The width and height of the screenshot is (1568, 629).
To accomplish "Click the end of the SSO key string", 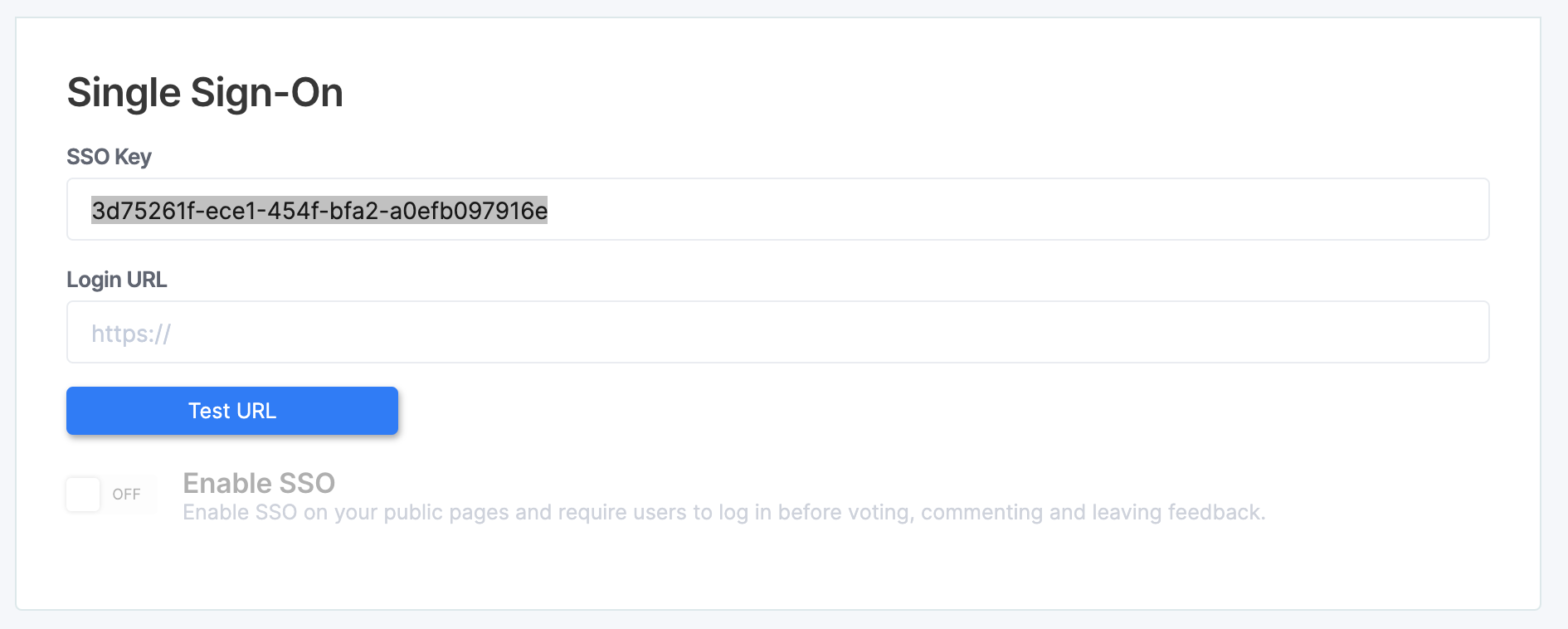I will 547,211.
